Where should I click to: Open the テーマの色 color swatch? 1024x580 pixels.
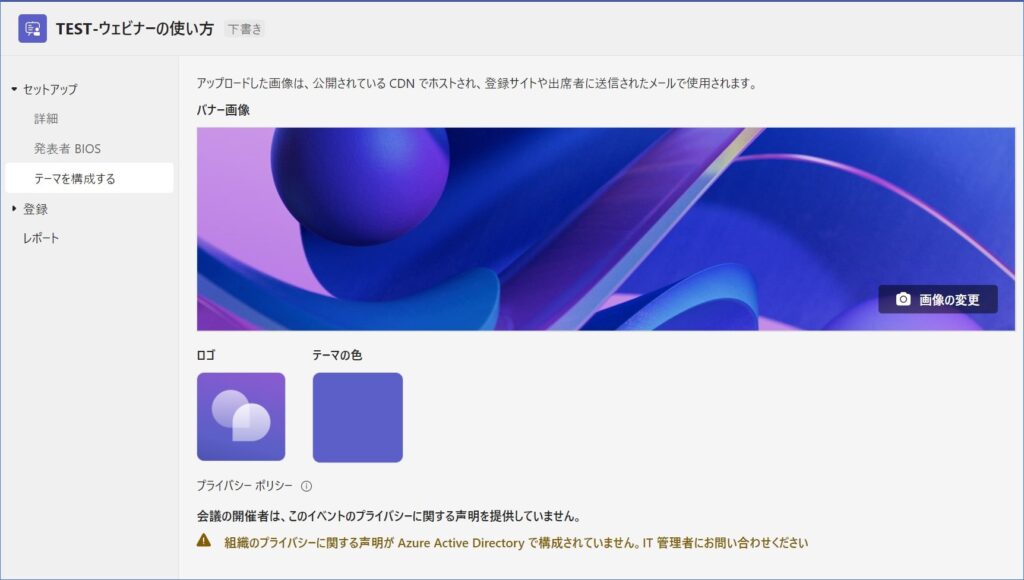pyautogui.click(x=357, y=417)
